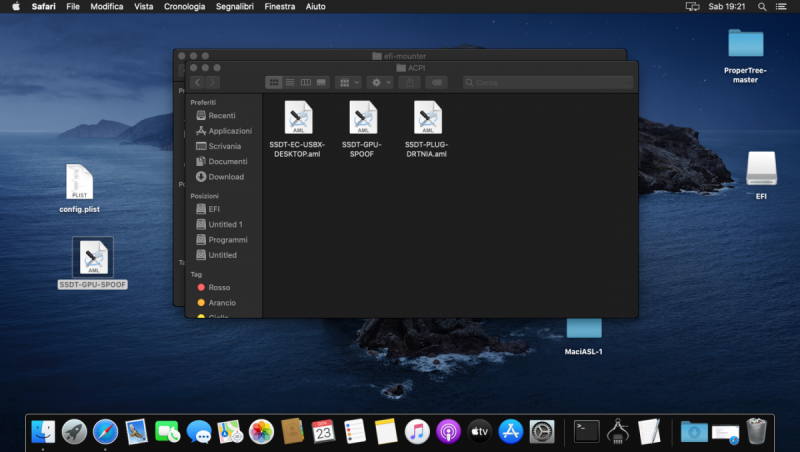Viewport: 800px width, 452px height.
Task: Open the Apple menu
Action: (x=15, y=6)
